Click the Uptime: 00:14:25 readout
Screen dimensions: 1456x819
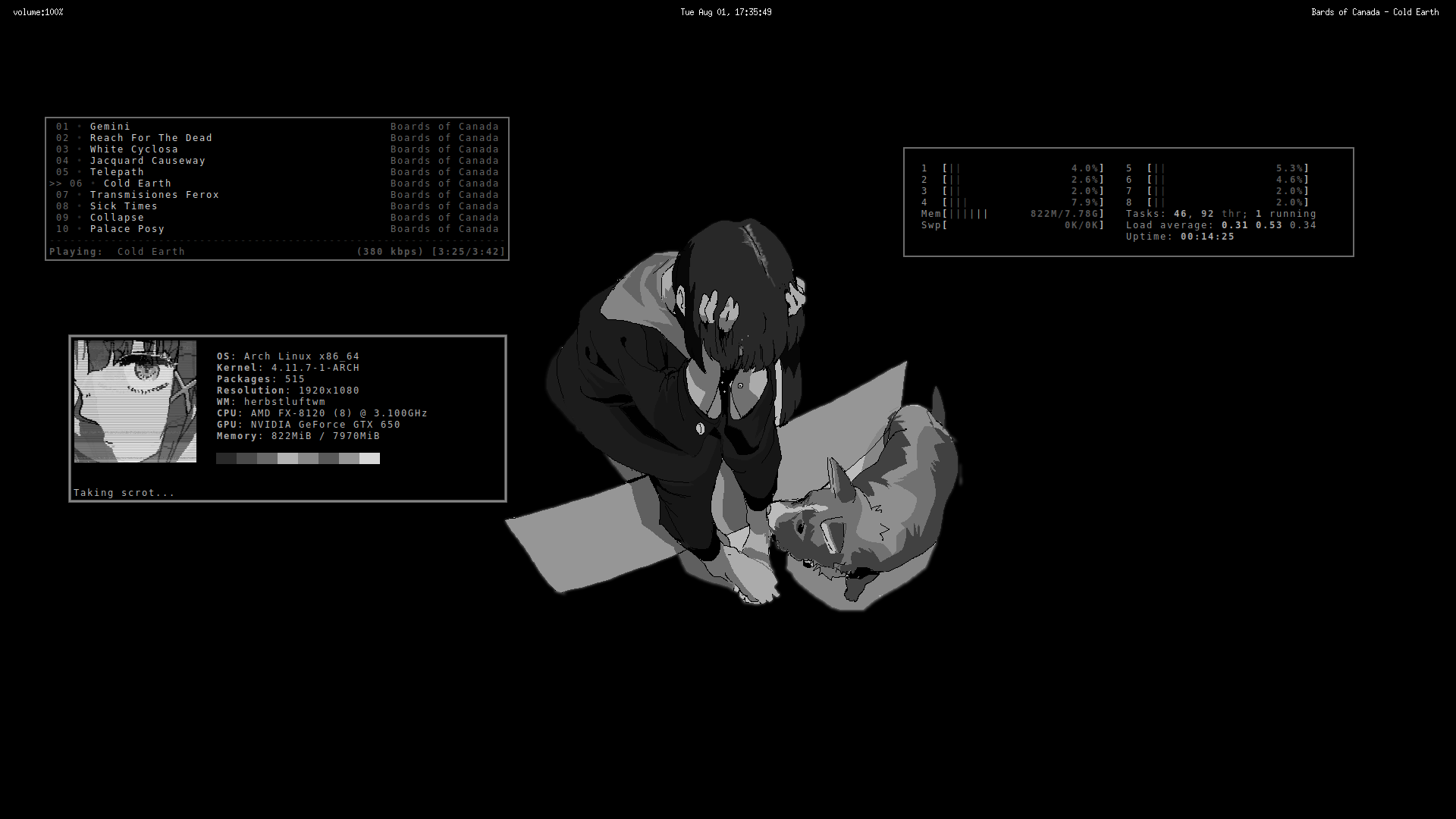pos(1180,237)
